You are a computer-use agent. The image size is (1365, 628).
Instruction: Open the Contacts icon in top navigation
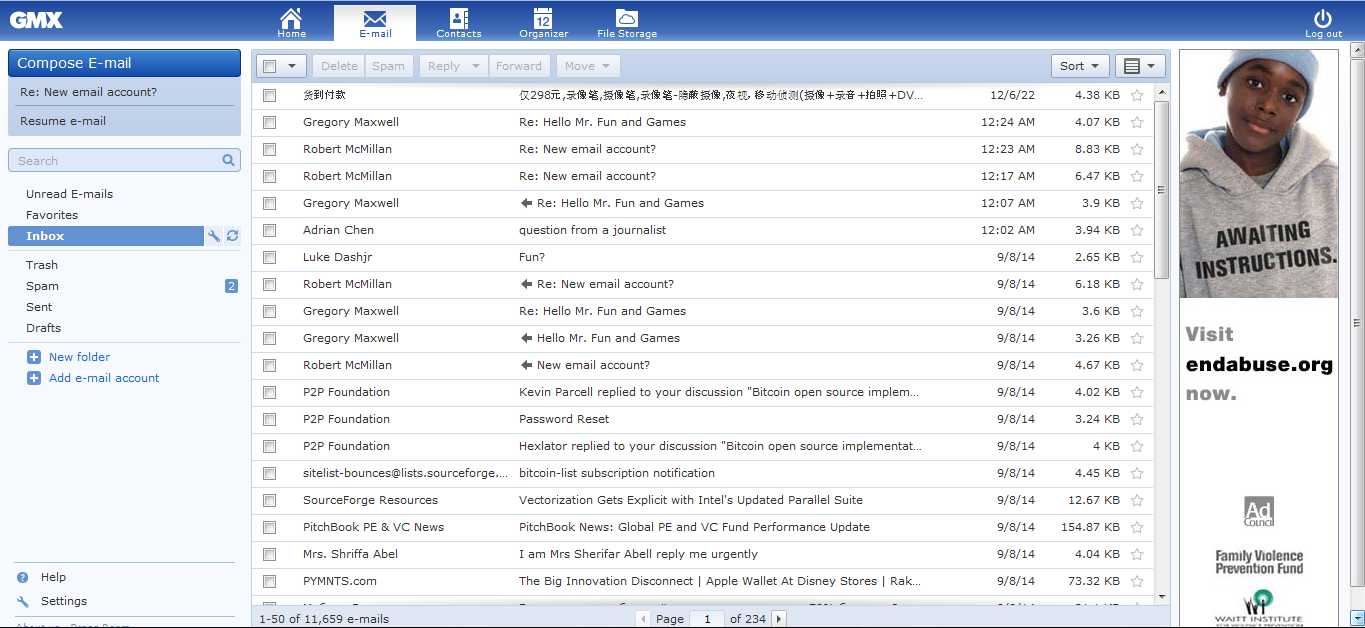(x=459, y=19)
